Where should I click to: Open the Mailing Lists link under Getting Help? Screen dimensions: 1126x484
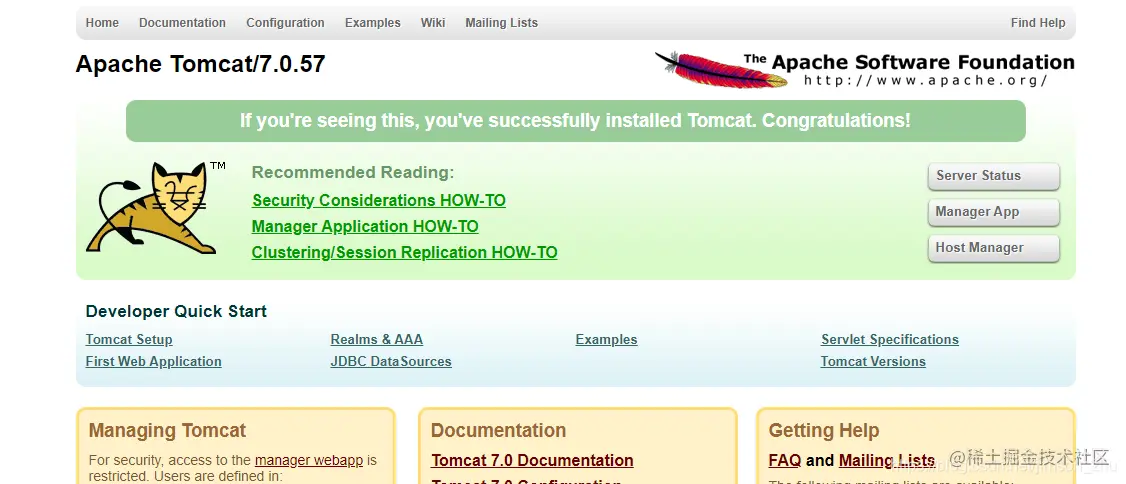[887, 460]
